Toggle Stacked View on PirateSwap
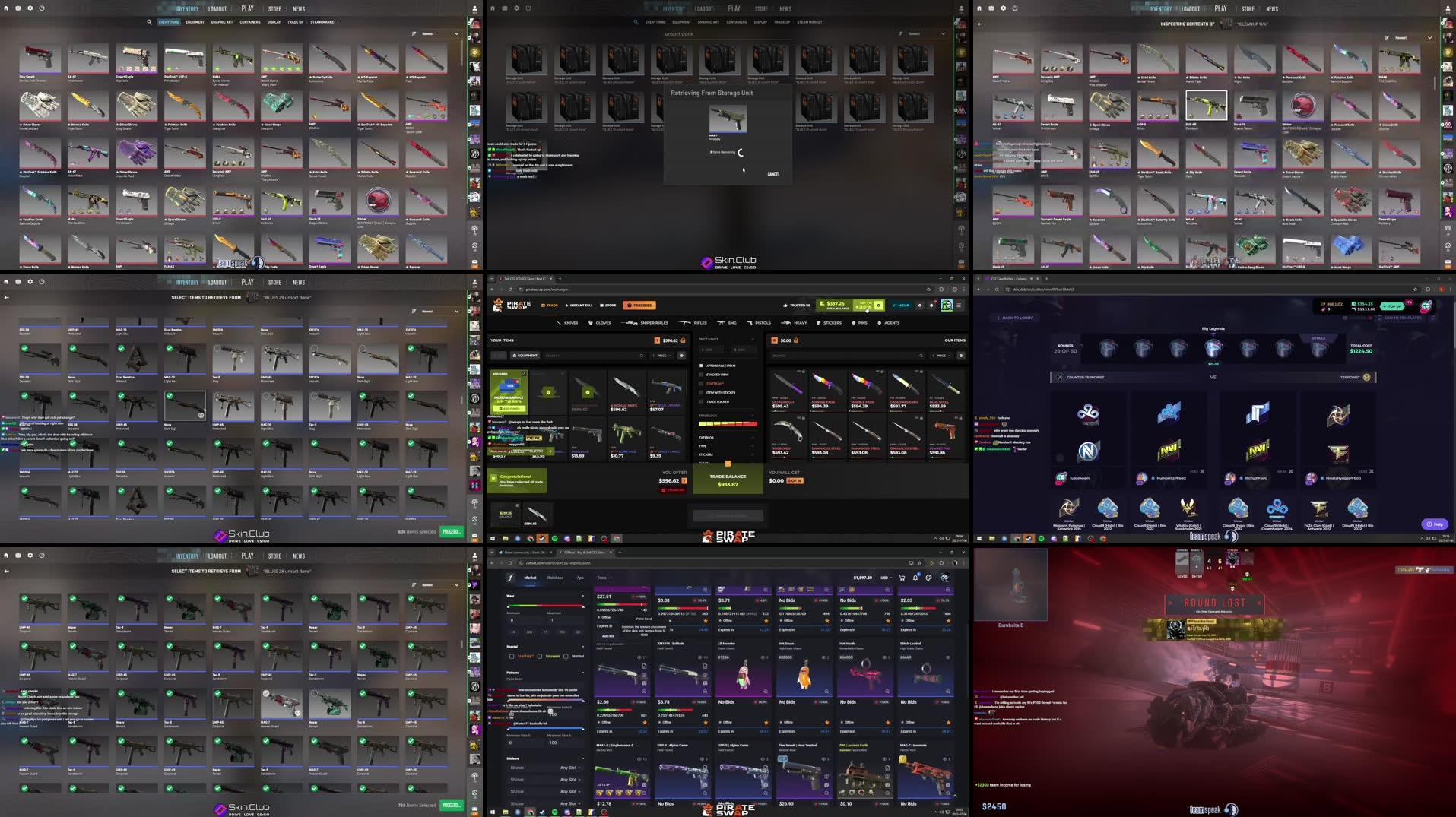This screenshot has width=1456, height=817. (701, 375)
